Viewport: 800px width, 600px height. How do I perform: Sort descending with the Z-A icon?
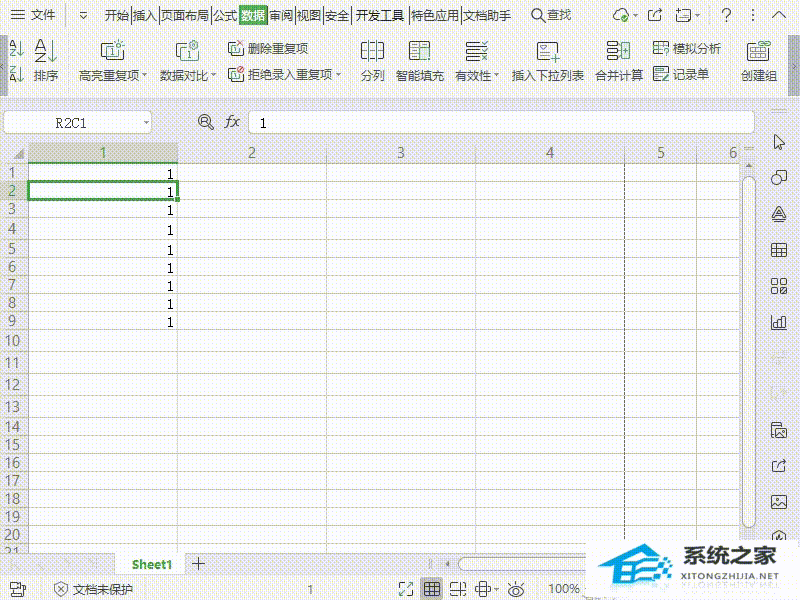tap(16, 74)
